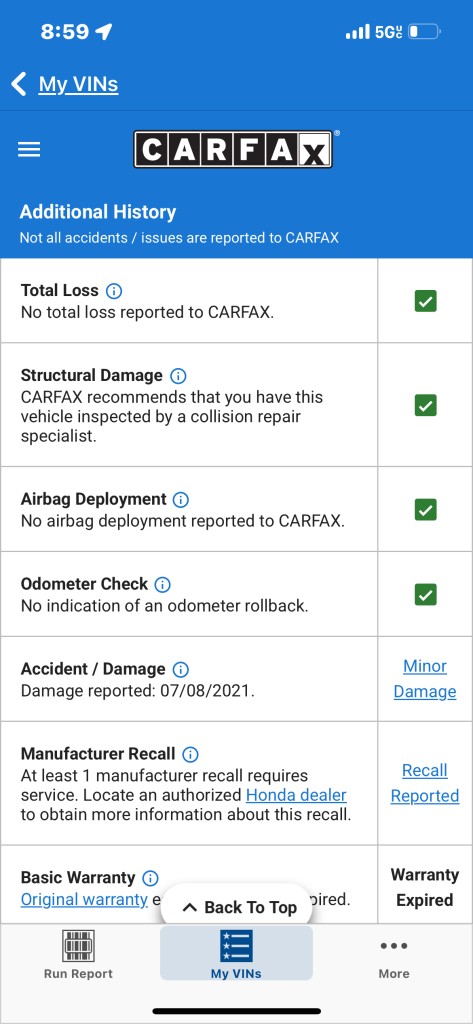Open the hamburger menu icon
Screen dimensions: 473x1024
pos(29,150)
